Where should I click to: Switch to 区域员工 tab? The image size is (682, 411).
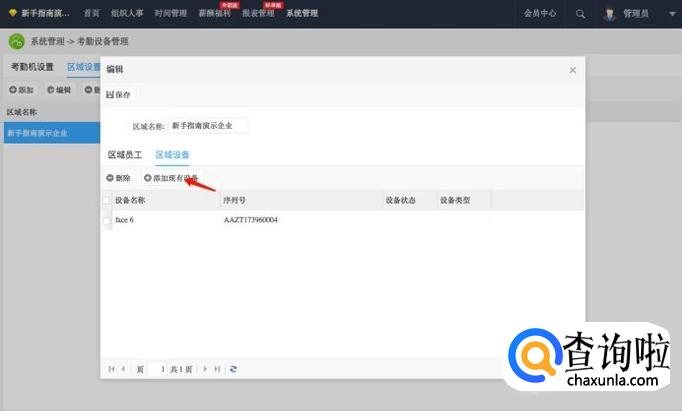pyautogui.click(x=125, y=155)
